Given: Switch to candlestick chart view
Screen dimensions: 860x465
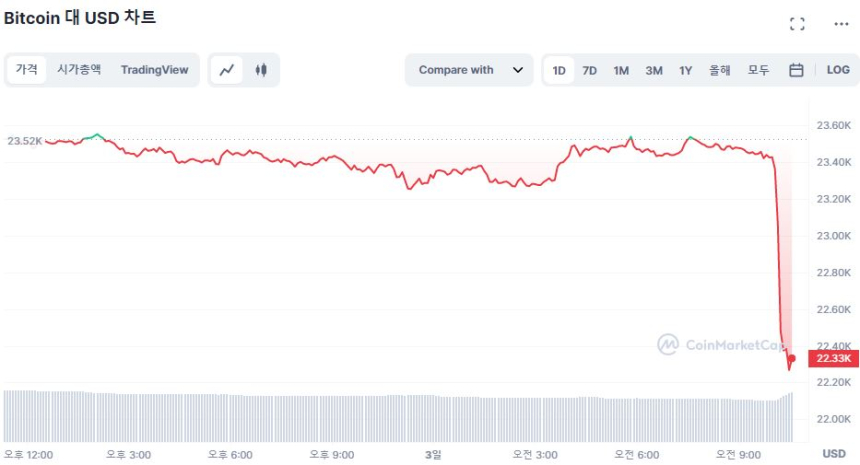Looking at the screenshot, I should point(261,70).
